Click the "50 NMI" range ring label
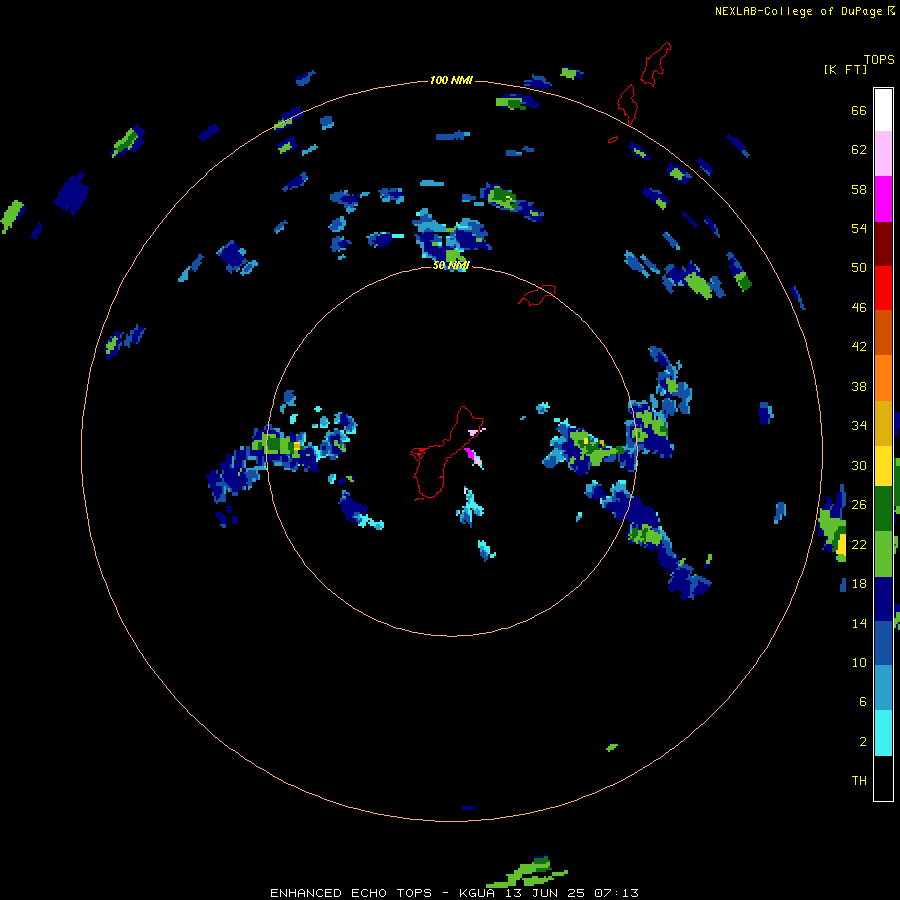 click(451, 265)
